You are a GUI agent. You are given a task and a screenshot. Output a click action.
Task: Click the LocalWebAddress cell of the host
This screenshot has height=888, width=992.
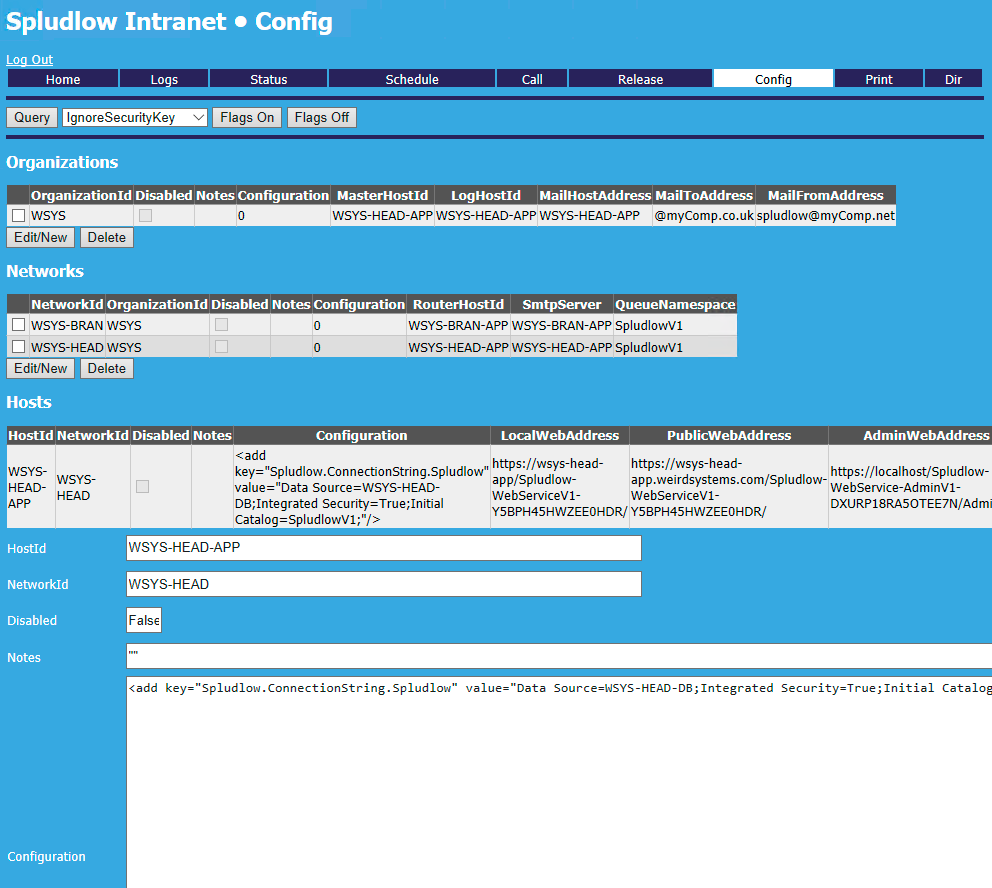[x=560, y=487]
